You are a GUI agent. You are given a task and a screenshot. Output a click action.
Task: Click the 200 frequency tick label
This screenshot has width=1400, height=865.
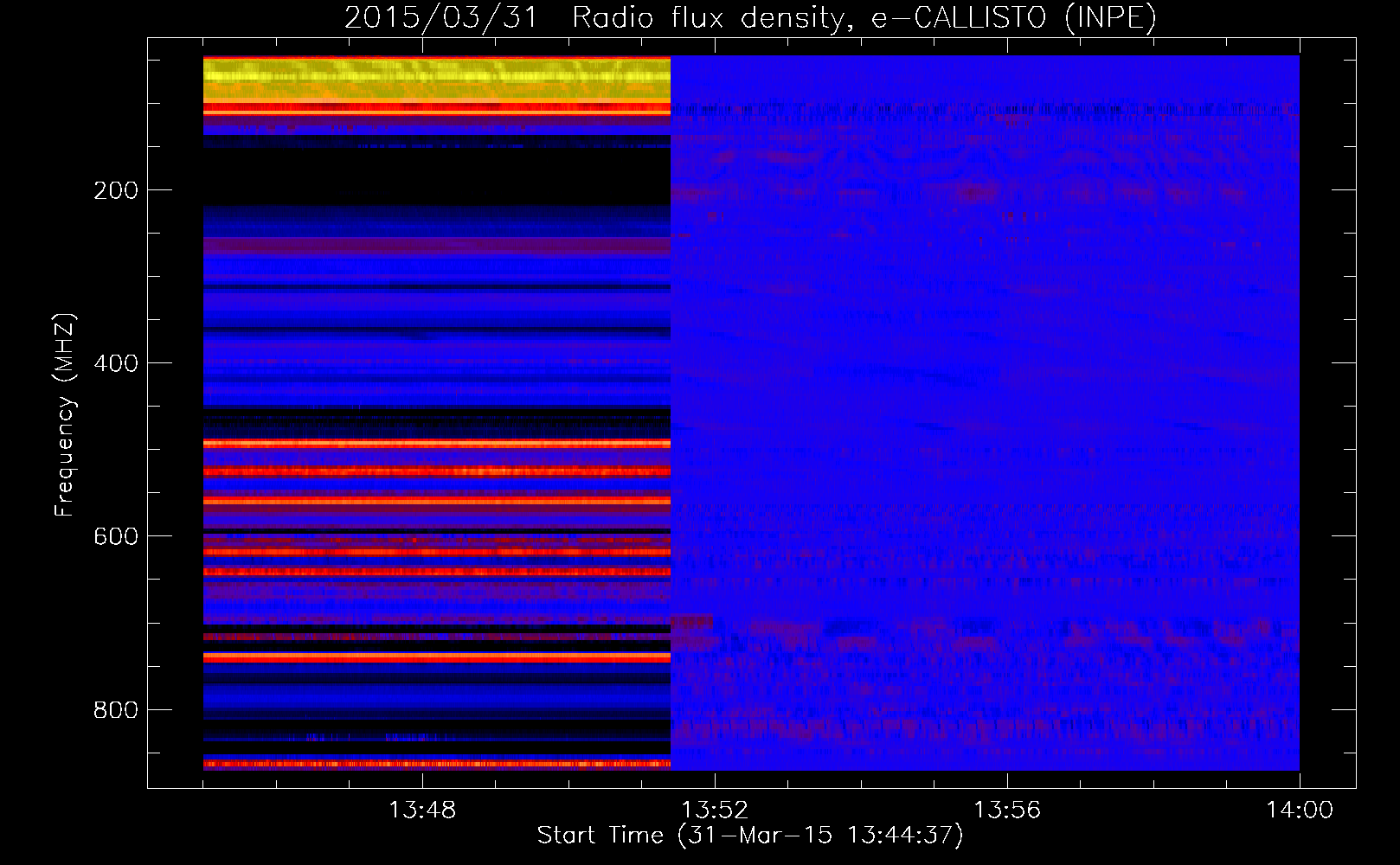point(116,190)
